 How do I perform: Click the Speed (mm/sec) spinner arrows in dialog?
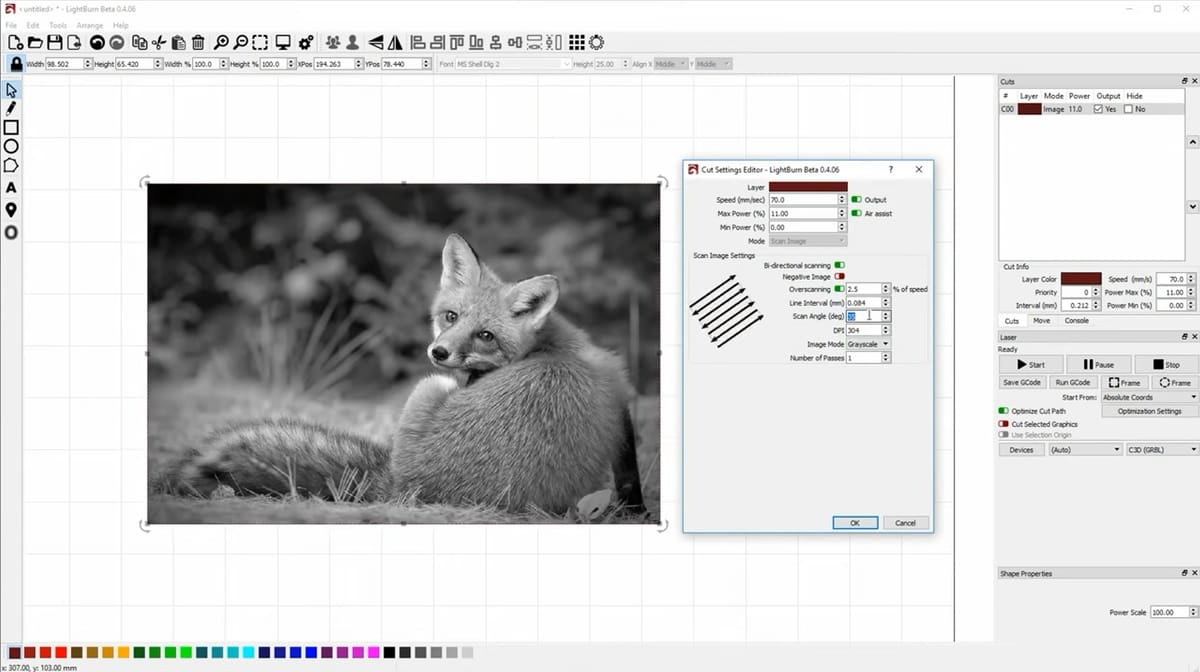pos(843,200)
